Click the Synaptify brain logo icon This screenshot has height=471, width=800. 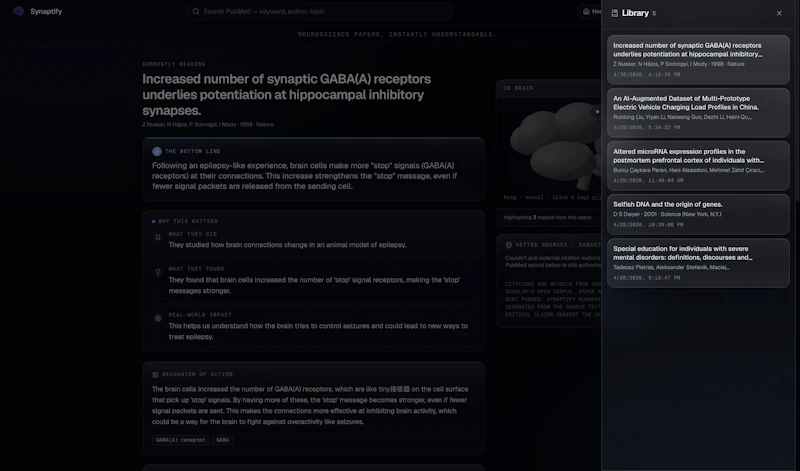[x=18, y=11]
